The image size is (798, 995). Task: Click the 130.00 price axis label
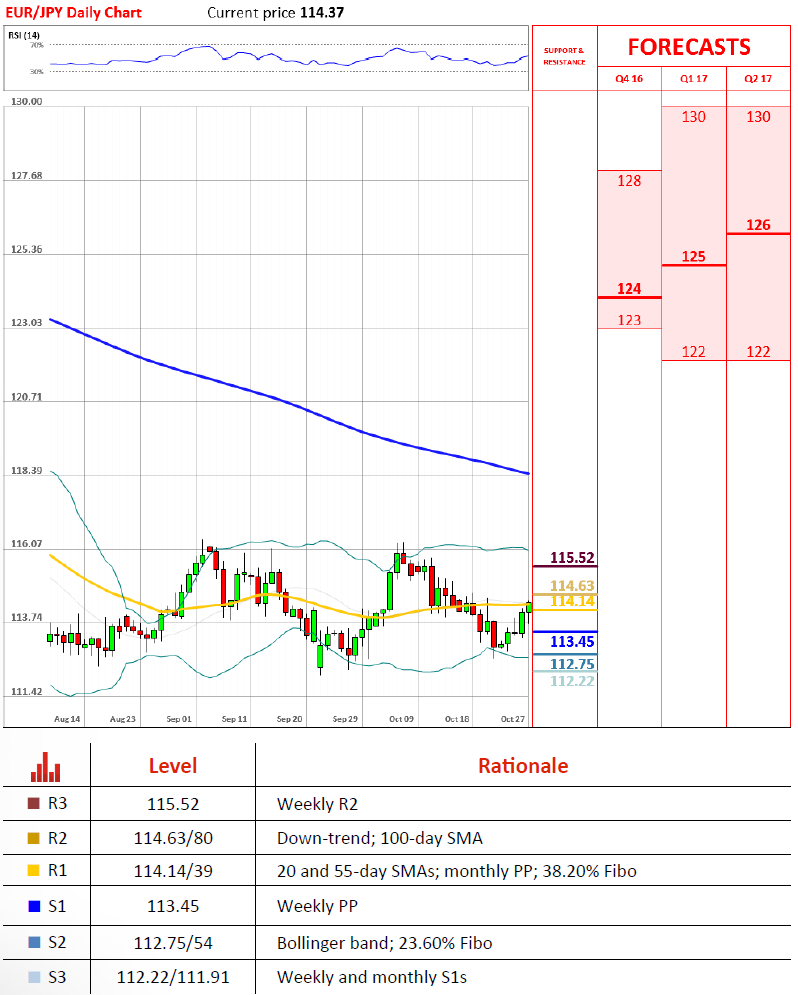click(27, 102)
